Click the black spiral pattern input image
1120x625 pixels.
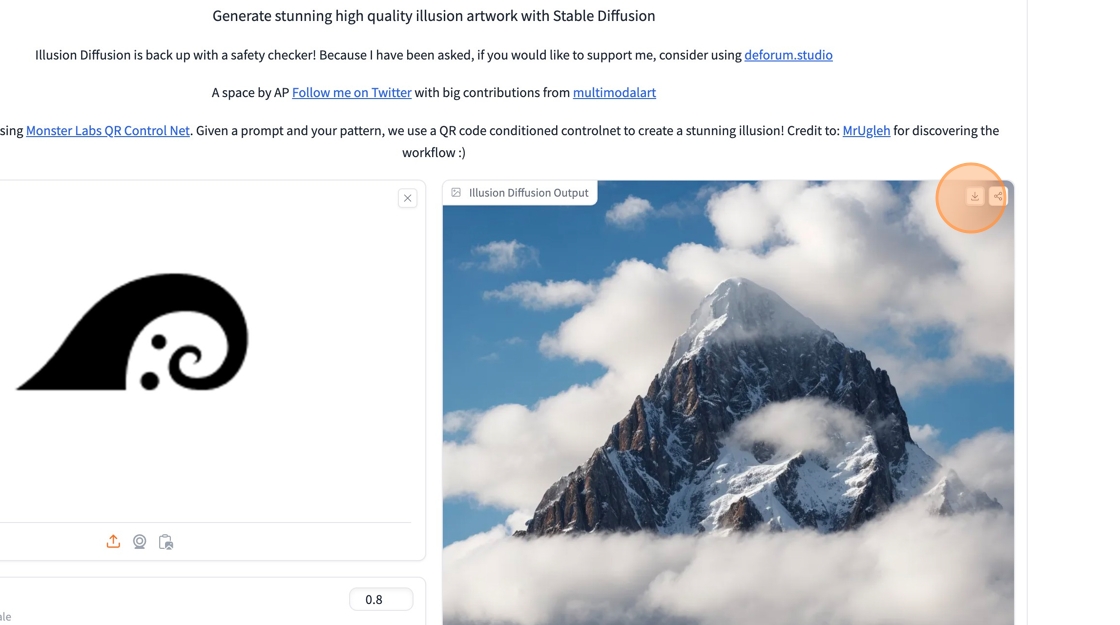coord(134,333)
